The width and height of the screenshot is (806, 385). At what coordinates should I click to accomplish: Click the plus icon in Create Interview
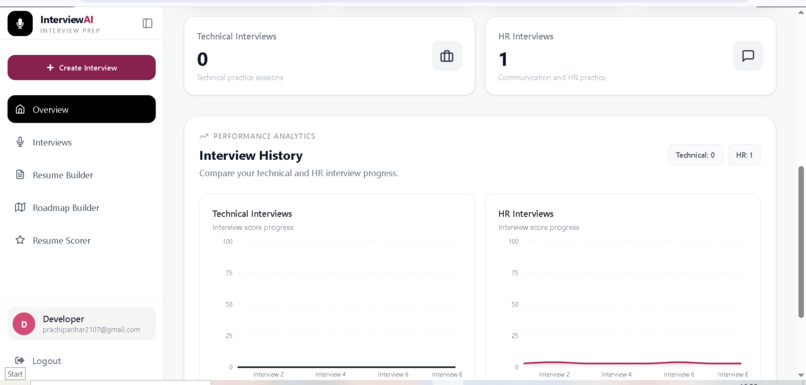tap(50, 67)
